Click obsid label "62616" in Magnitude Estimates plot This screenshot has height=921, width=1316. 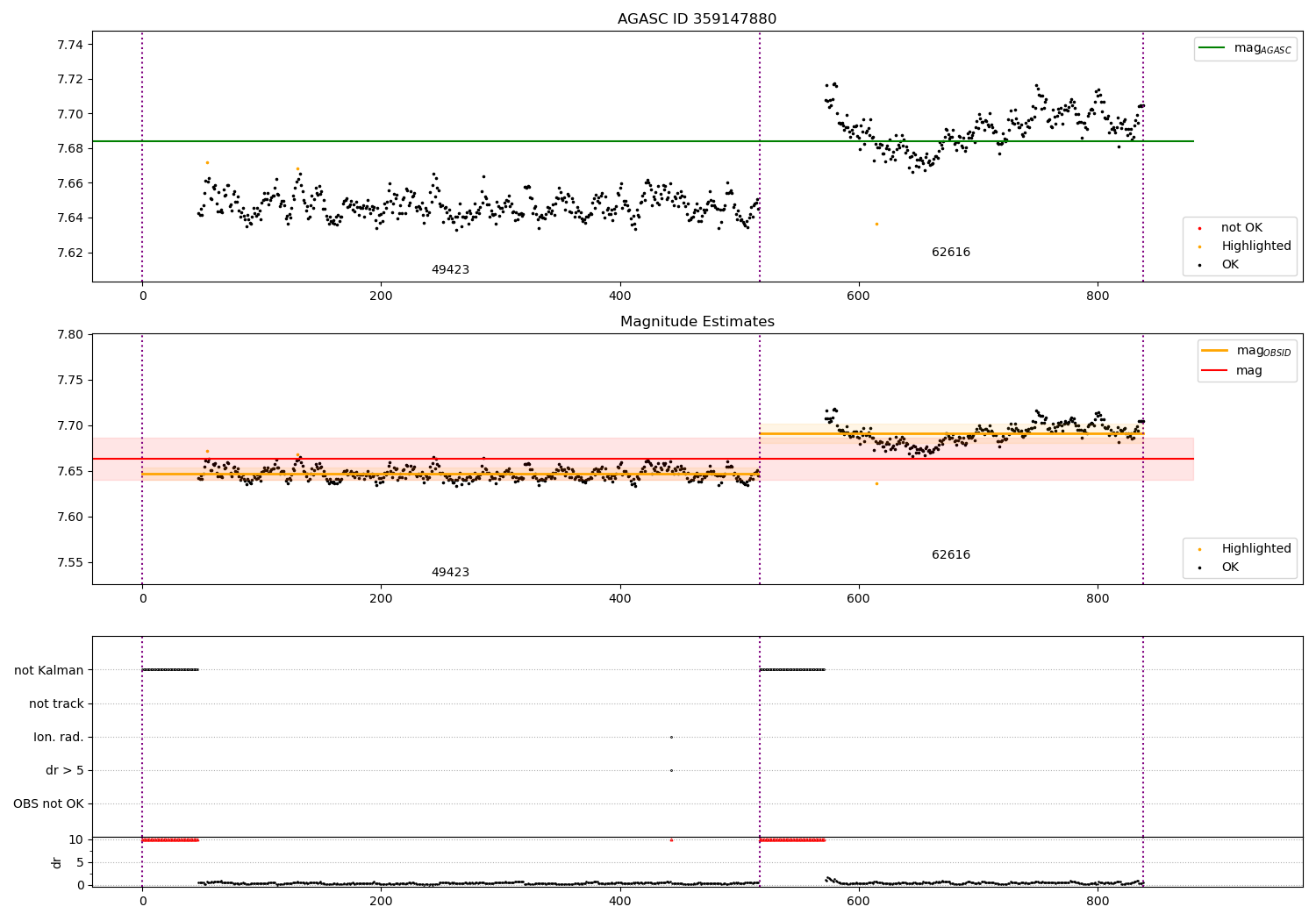point(951,554)
